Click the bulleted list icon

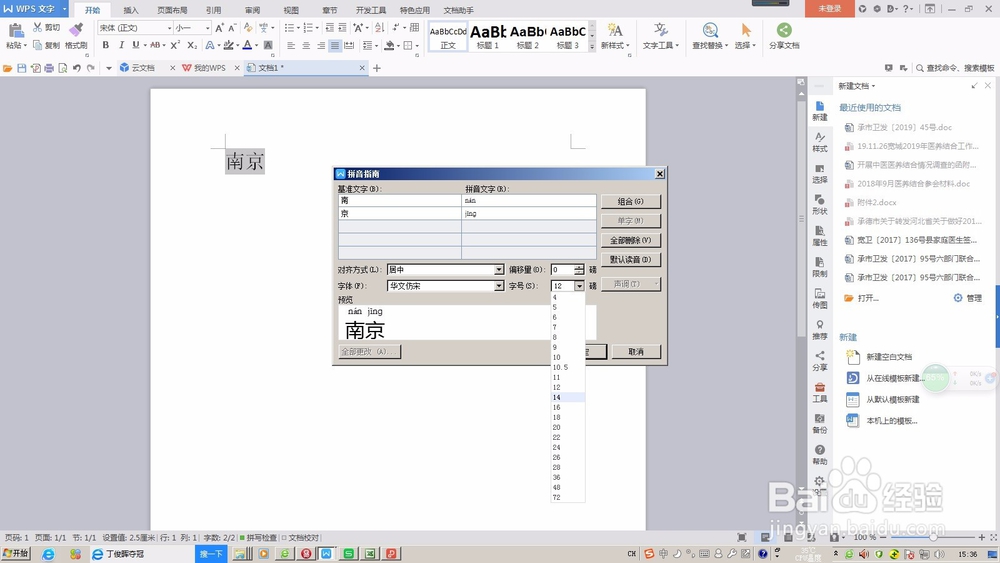(289, 28)
